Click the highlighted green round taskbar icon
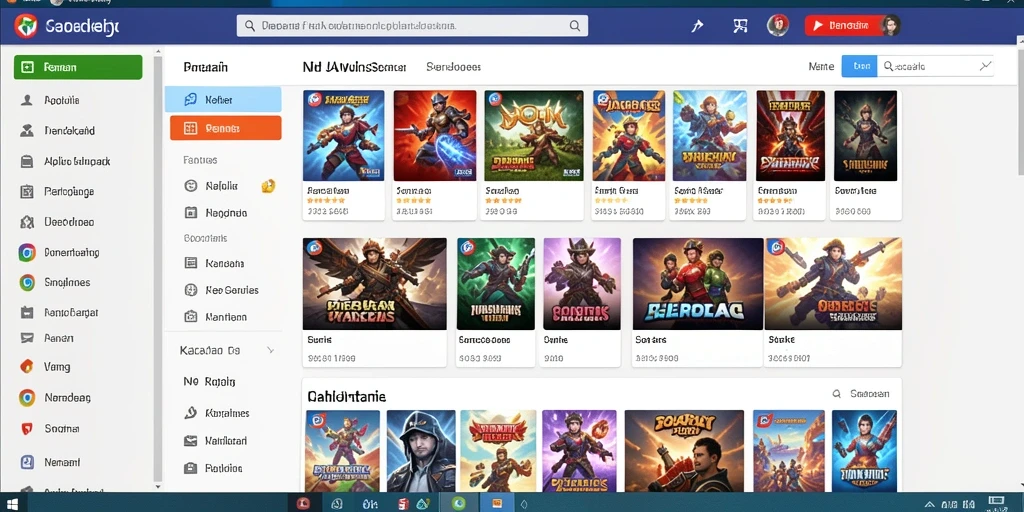1024x512 pixels. [x=458, y=503]
